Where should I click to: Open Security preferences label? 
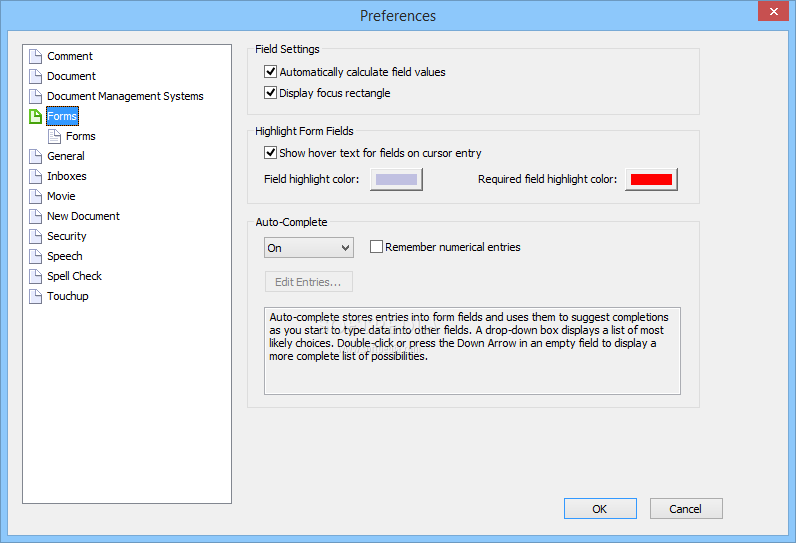67,236
